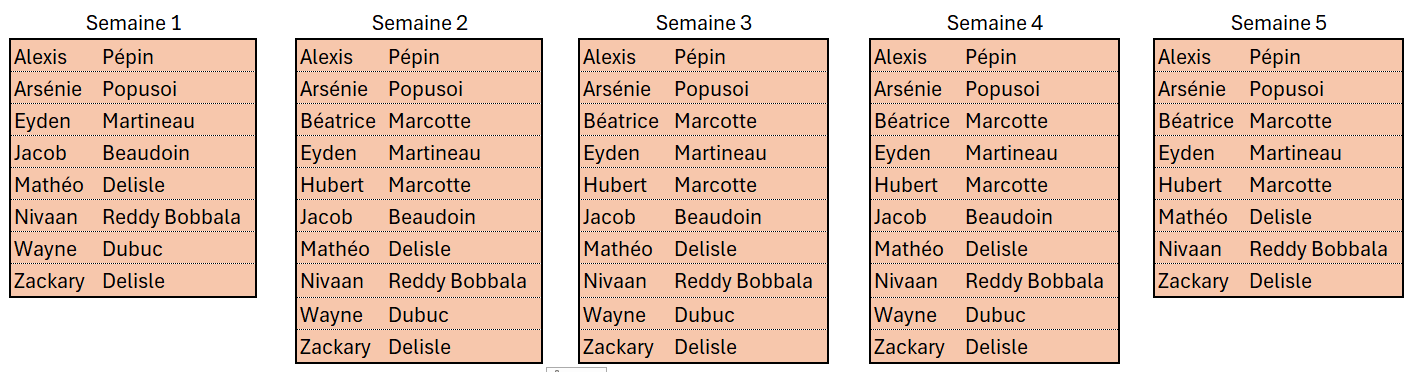This screenshot has width=1411, height=372.
Task: Select Mathéo in the Semaine 3 list
Action: click(x=618, y=249)
